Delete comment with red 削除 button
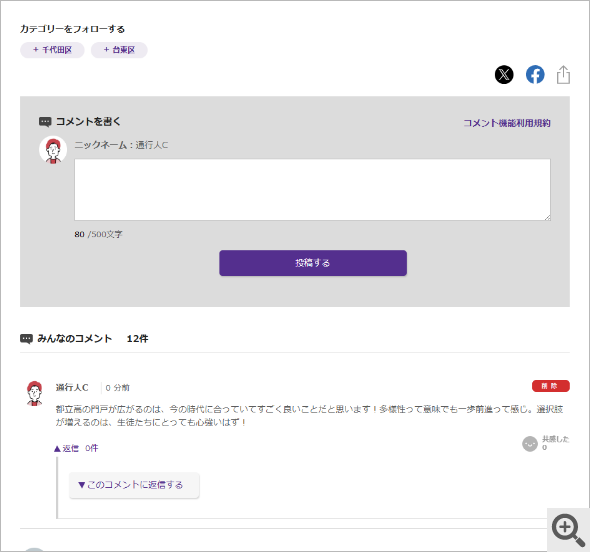The image size is (590, 552). pyautogui.click(x=550, y=386)
